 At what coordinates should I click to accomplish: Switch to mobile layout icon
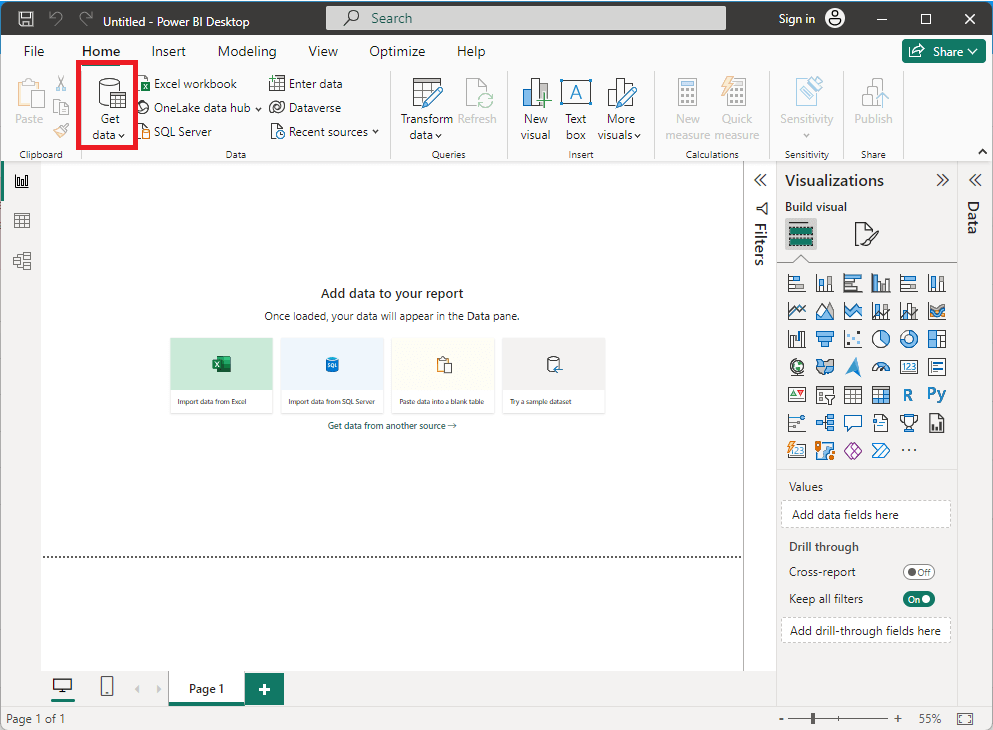[x=107, y=686]
